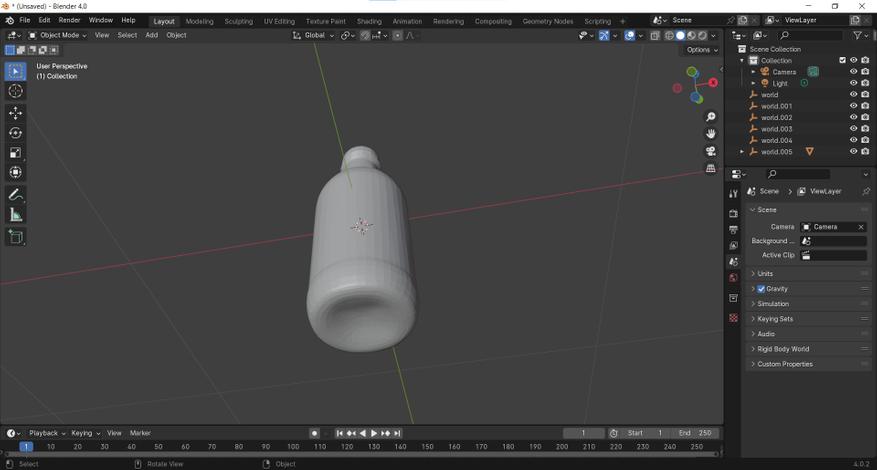
Task: Click the End frame field
Action: 697,433
